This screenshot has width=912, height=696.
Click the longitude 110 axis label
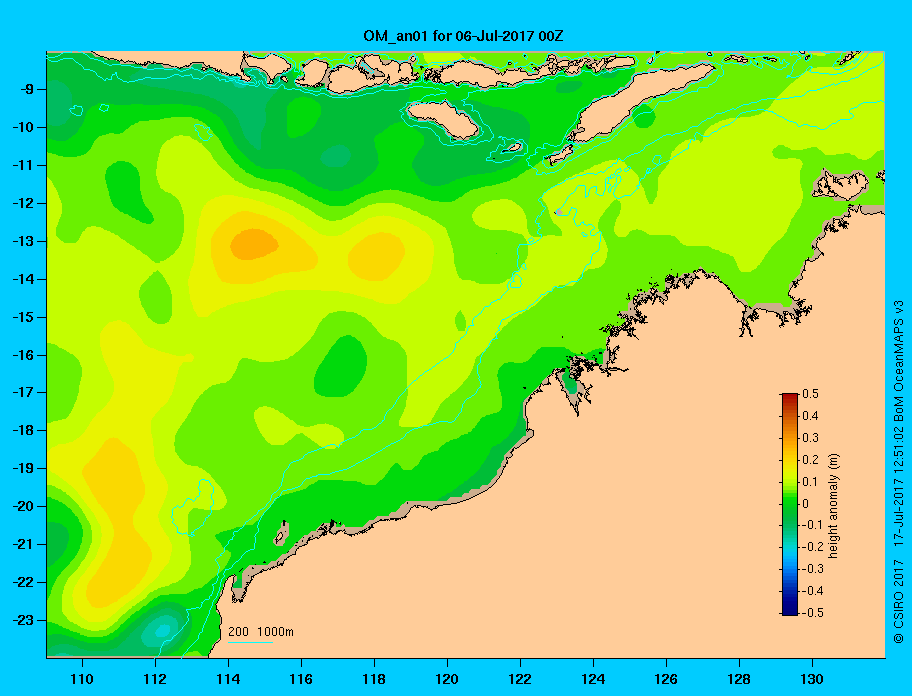(82, 679)
